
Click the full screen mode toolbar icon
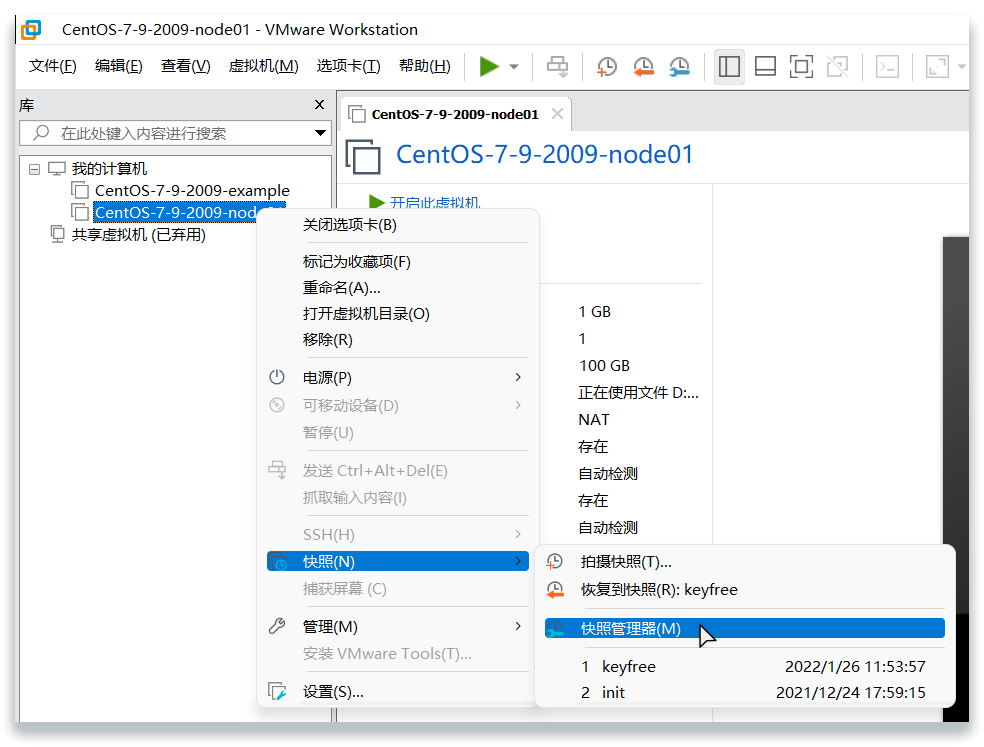coord(801,66)
